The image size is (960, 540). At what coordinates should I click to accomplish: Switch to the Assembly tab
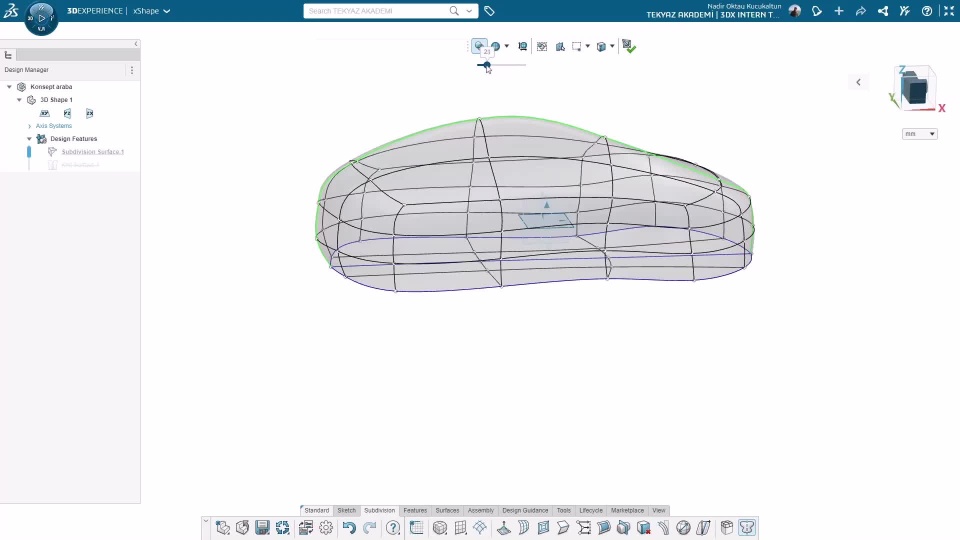[x=481, y=510]
